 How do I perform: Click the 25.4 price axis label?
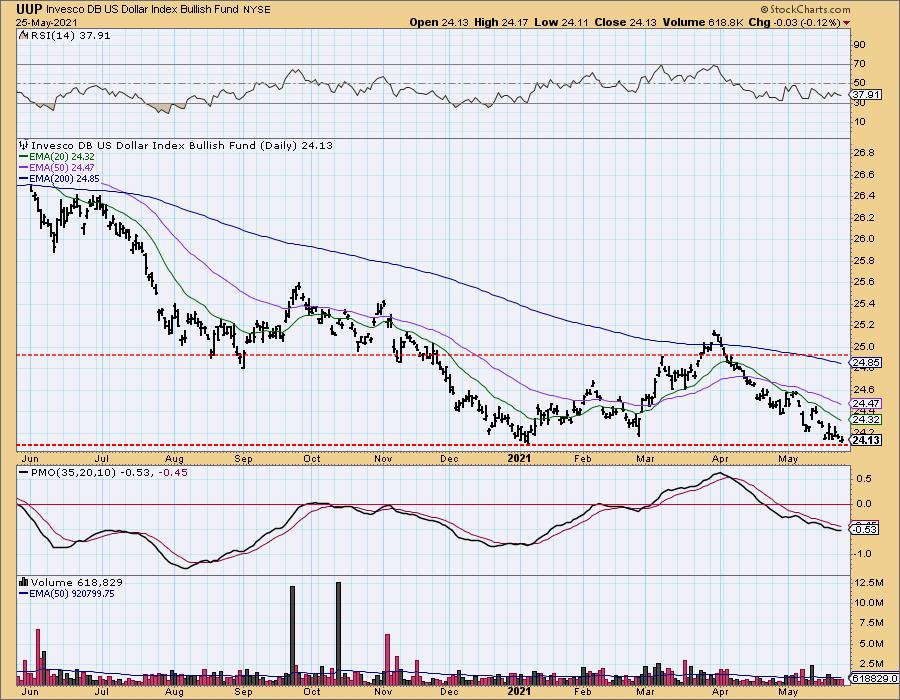(x=863, y=304)
